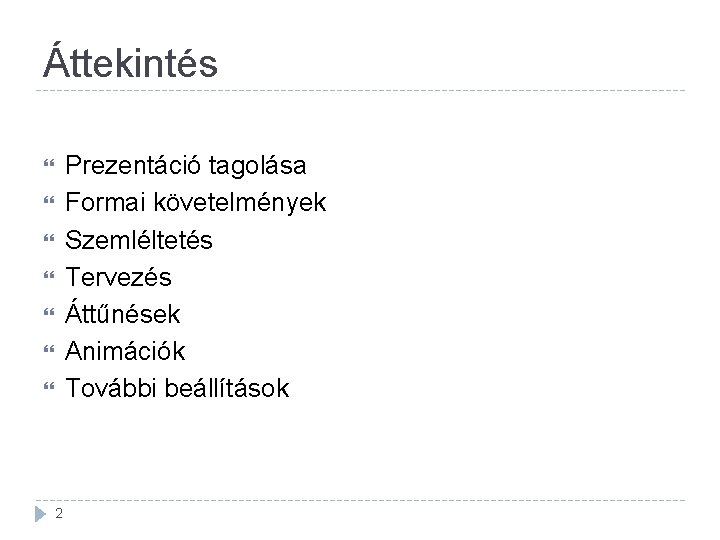The width and height of the screenshot is (720, 540).
Task: Click the slide number 2
Action: (x=60, y=514)
